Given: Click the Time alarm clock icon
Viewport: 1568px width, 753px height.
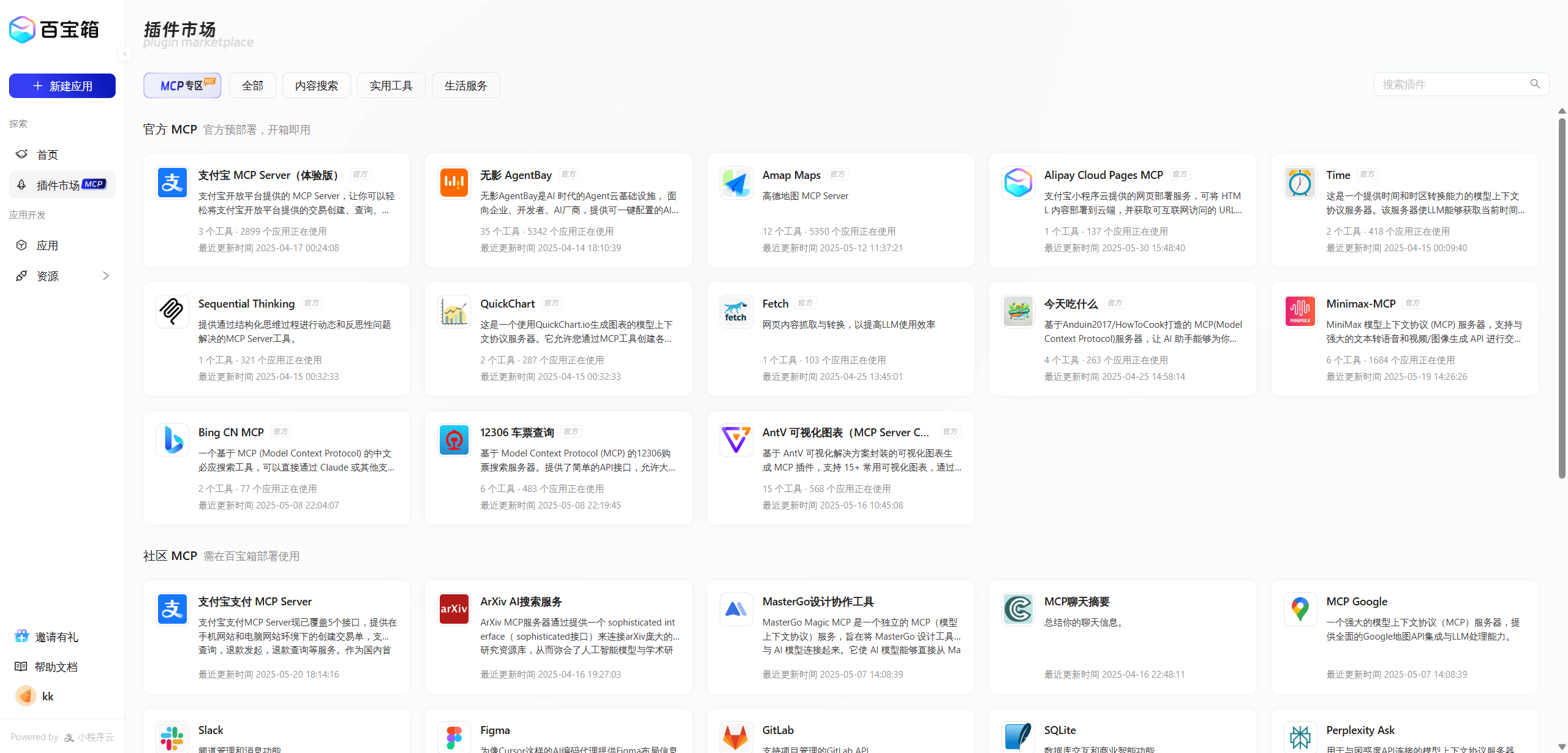Looking at the screenshot, I should (1300, 183).
